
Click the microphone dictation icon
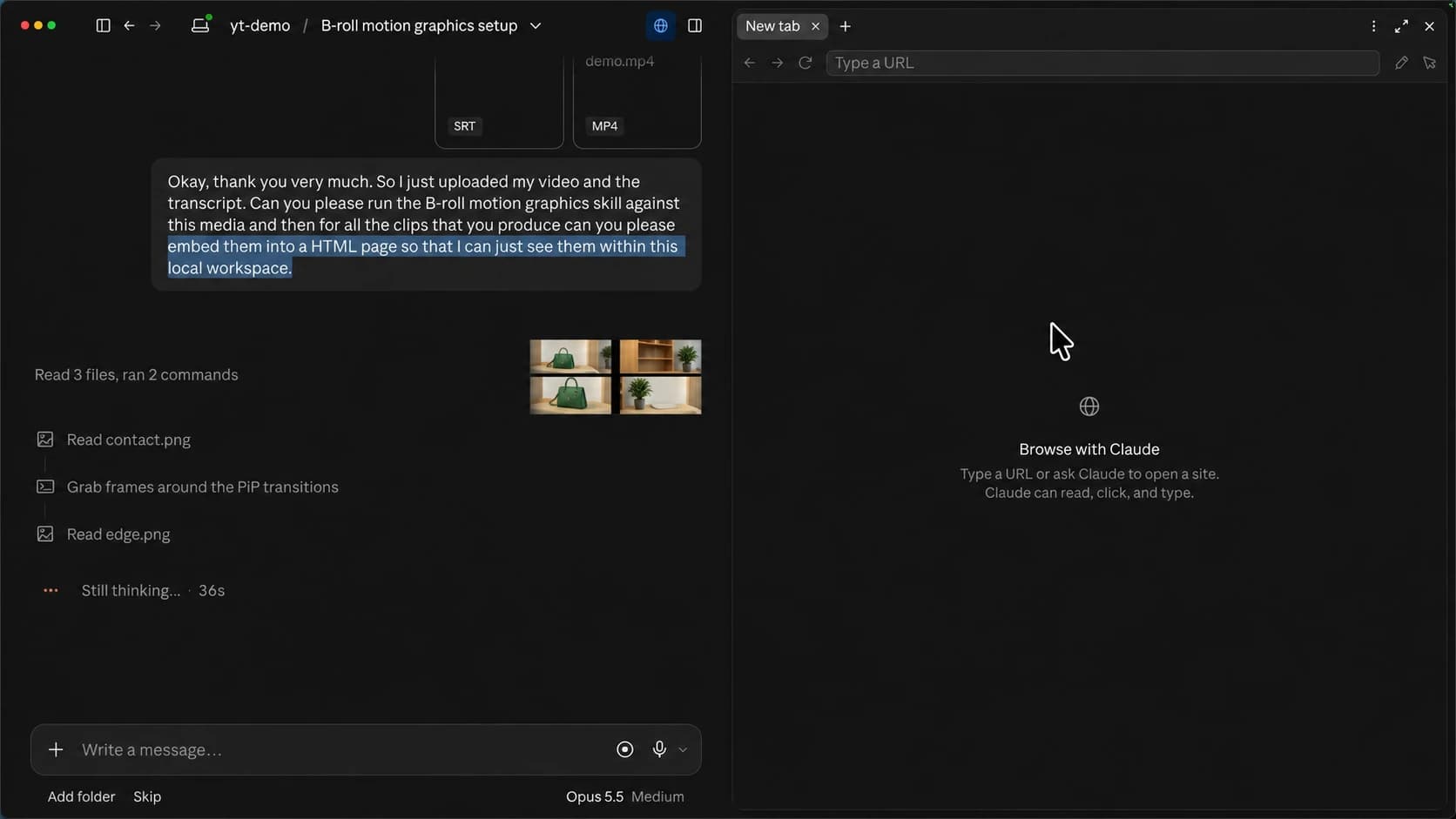(659, 749)
